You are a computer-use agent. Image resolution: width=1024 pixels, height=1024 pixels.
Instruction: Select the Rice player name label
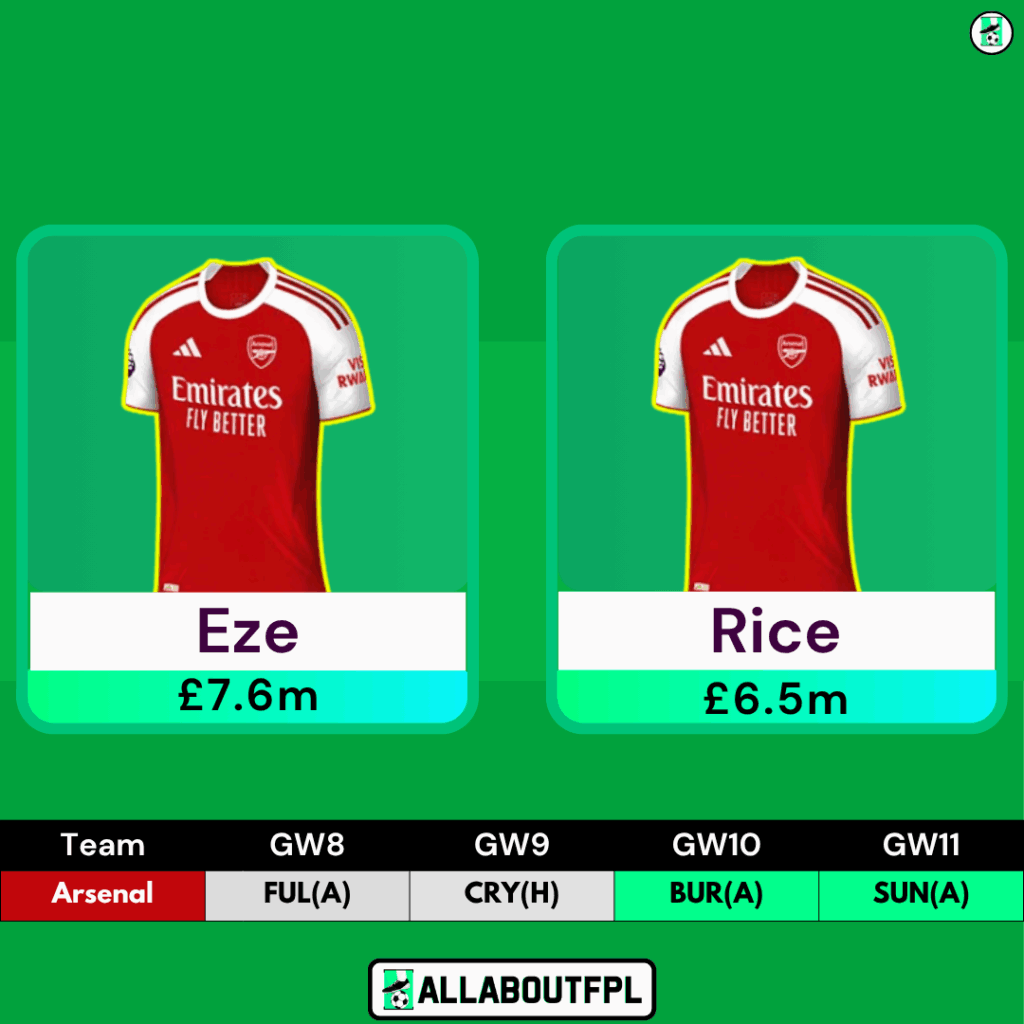click(776, 631)
